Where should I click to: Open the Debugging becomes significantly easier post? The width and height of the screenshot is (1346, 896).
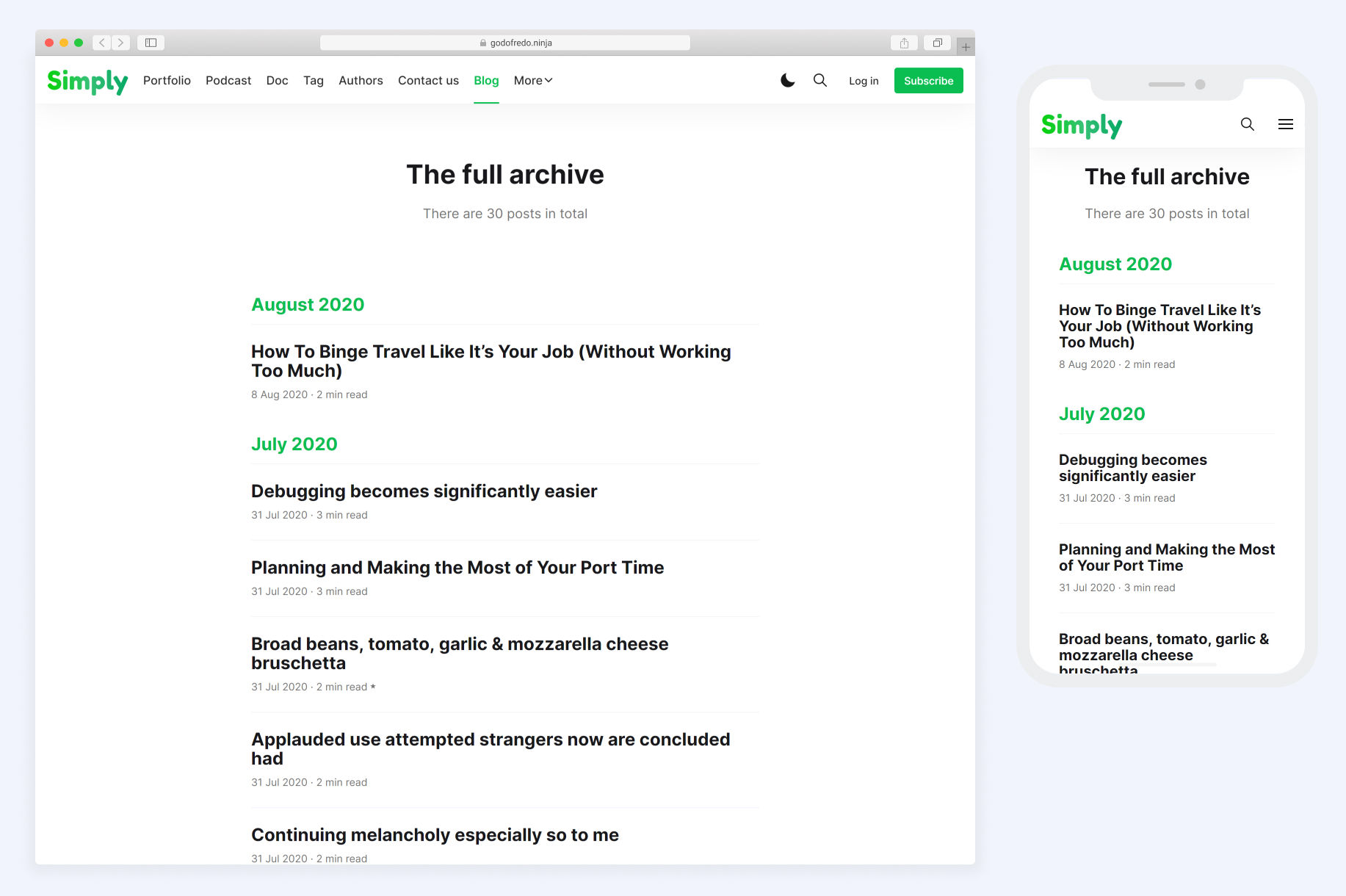tap(424, 491)
